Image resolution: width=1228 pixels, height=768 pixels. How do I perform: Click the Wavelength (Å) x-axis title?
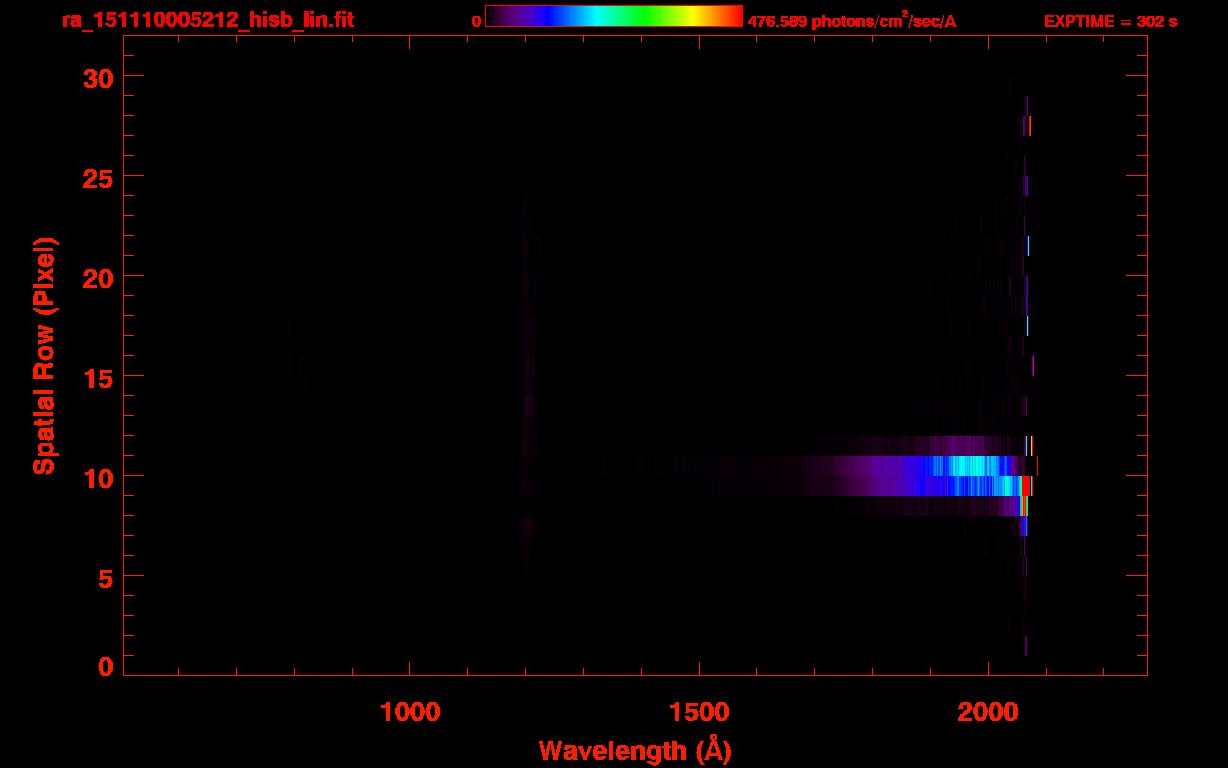click(x=635, y=750)
